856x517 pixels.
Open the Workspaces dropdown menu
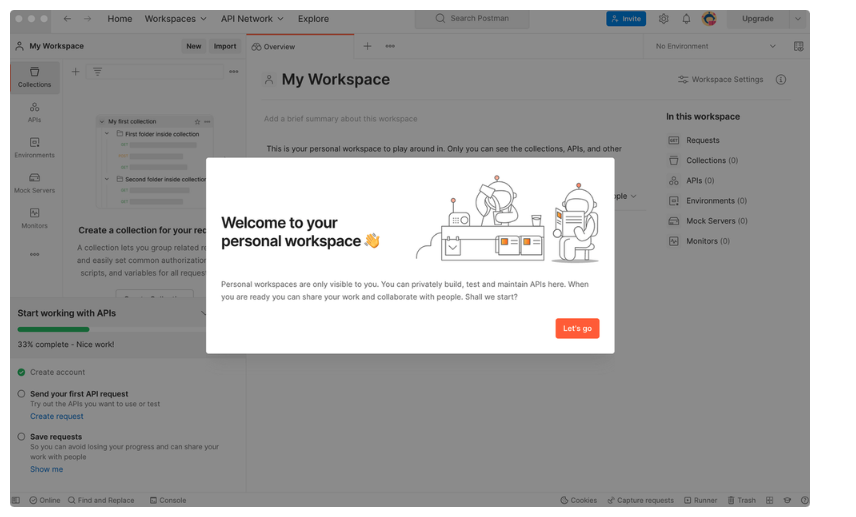pyautogui.click(x=175, y=19)
